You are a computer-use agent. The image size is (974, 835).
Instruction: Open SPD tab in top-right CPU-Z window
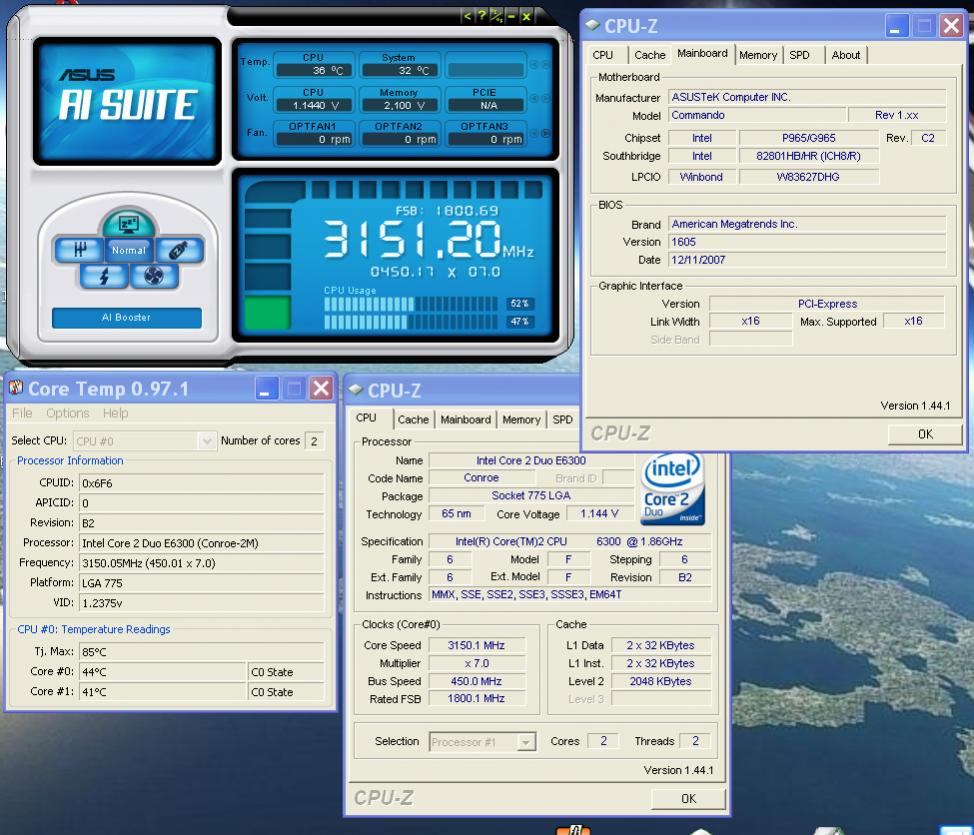tap(799, 55)
